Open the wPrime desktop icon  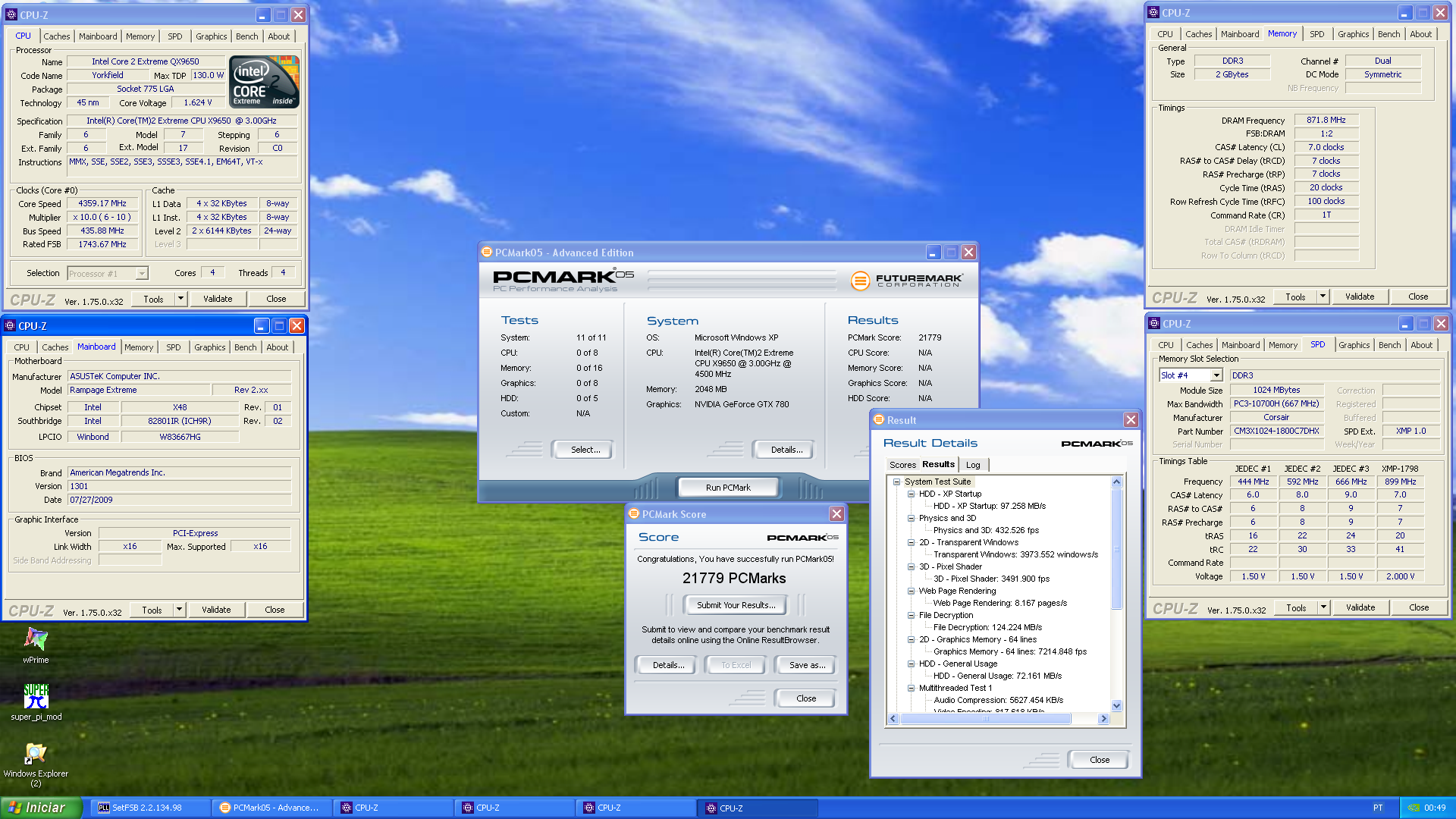(x=36, y=645)
